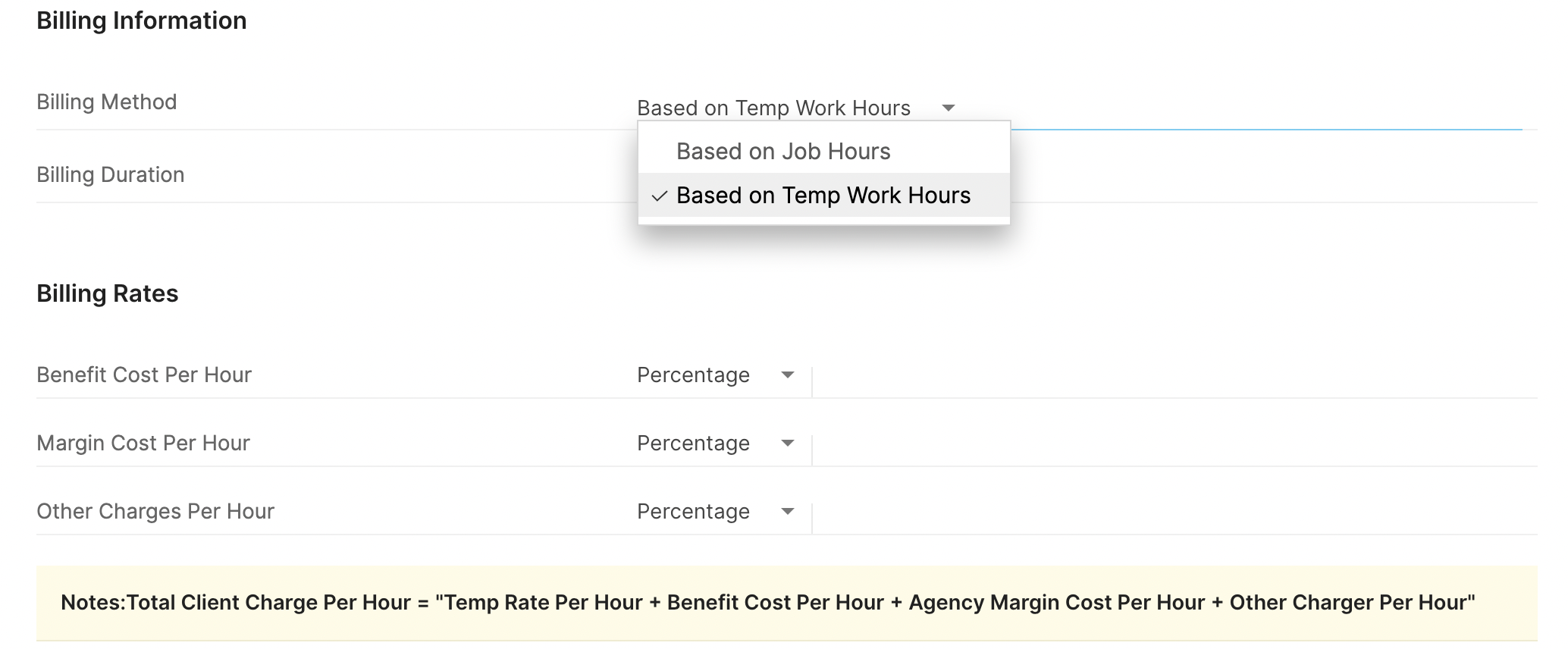Click the checkmark beside Based on Temp Work Hours
Viewport: 1568px width, 649px height.
point(660,196)
